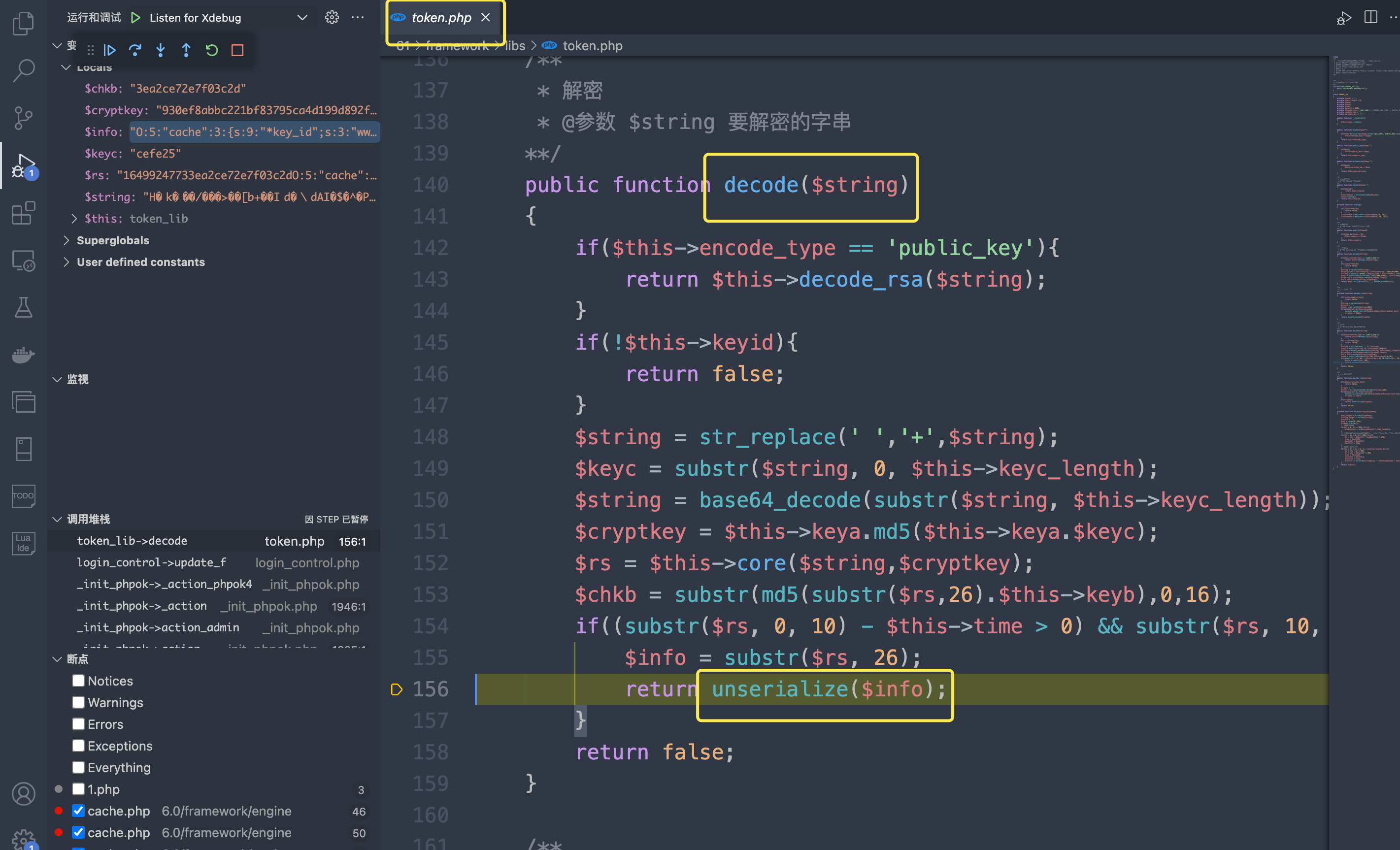
Task: Select the Testing beaker icon
Action: (23, 307)
